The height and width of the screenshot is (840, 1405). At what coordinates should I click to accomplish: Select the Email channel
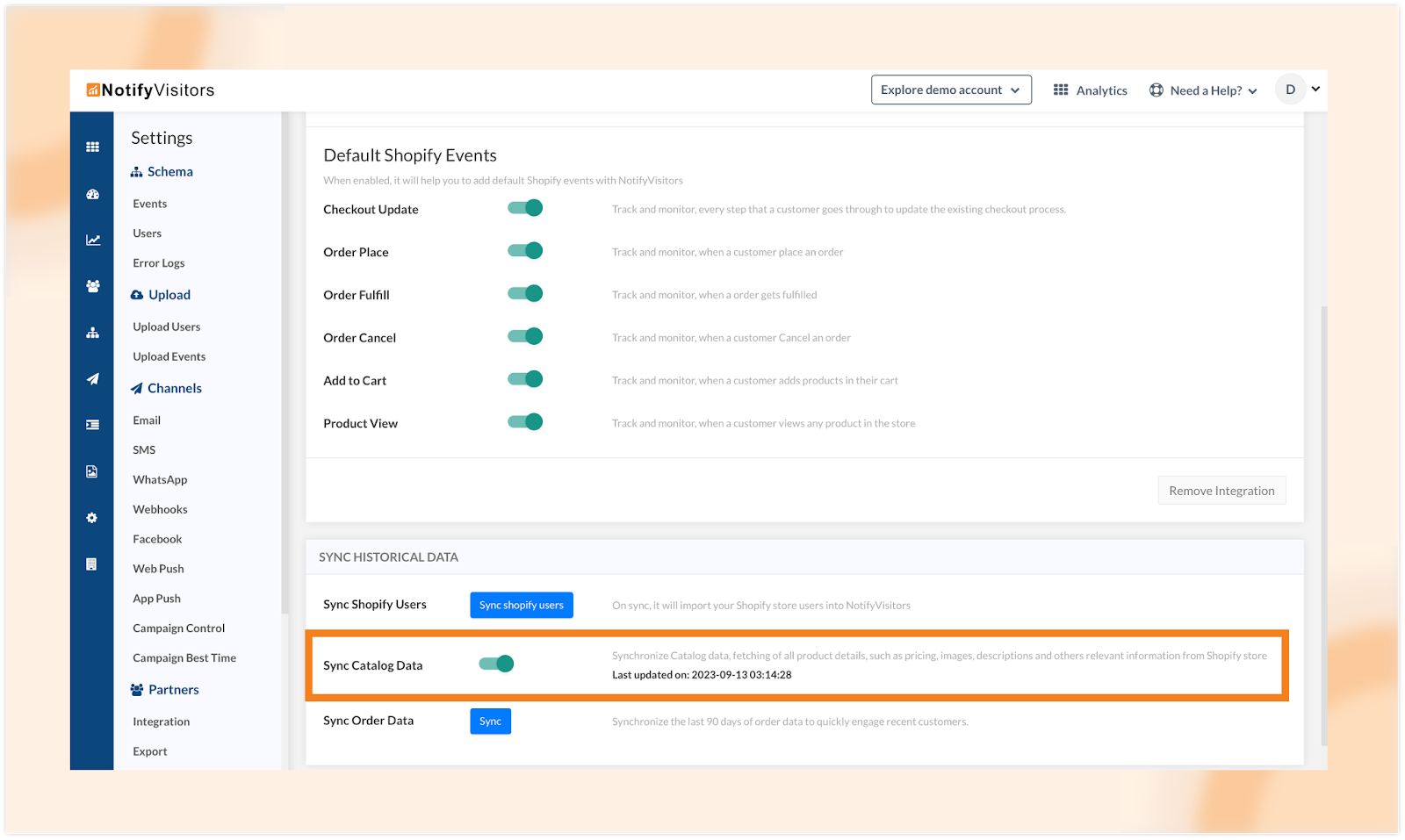[147, 420]
